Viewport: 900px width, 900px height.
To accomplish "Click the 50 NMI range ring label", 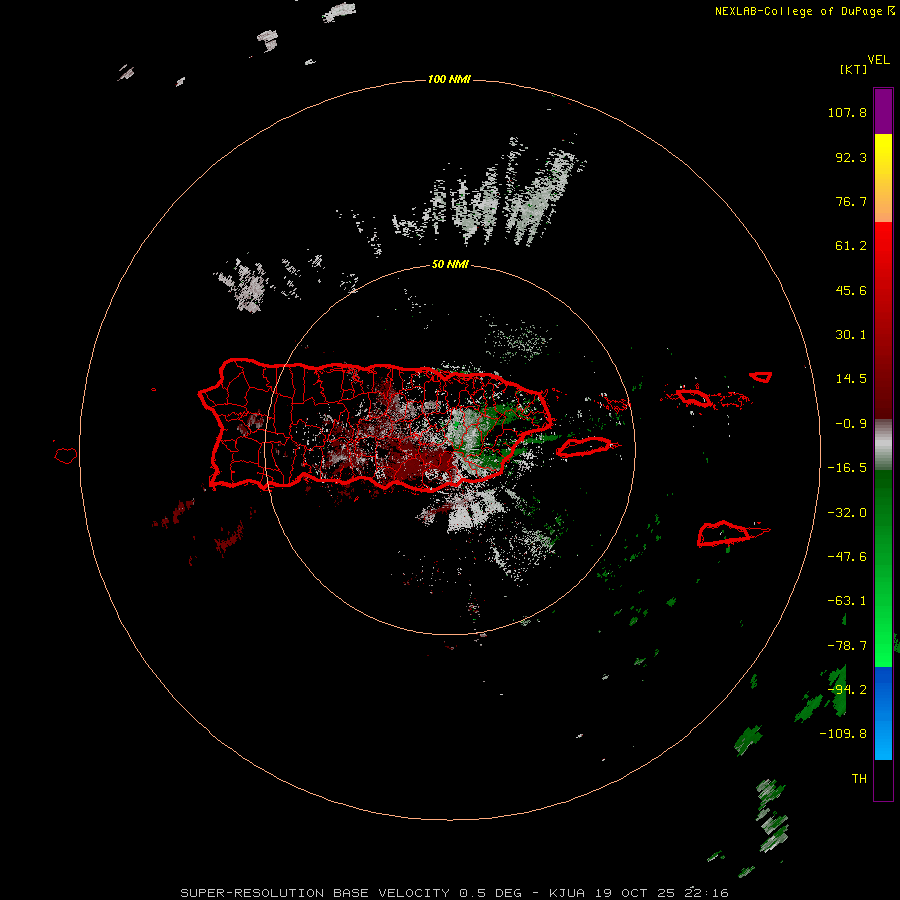I will [x=450, y=265].
